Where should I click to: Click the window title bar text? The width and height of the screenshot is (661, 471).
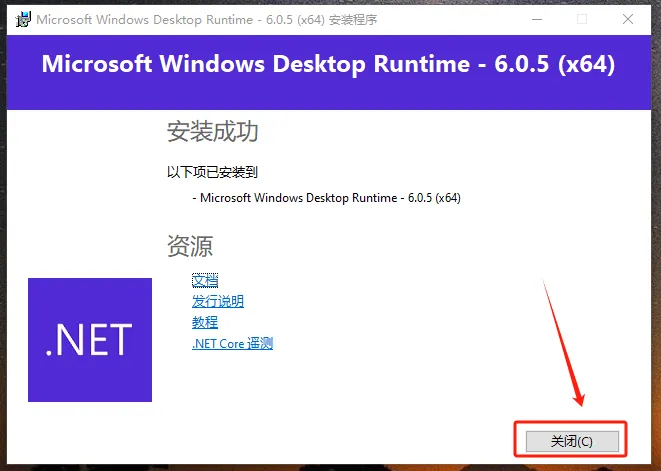pos(207,20)
